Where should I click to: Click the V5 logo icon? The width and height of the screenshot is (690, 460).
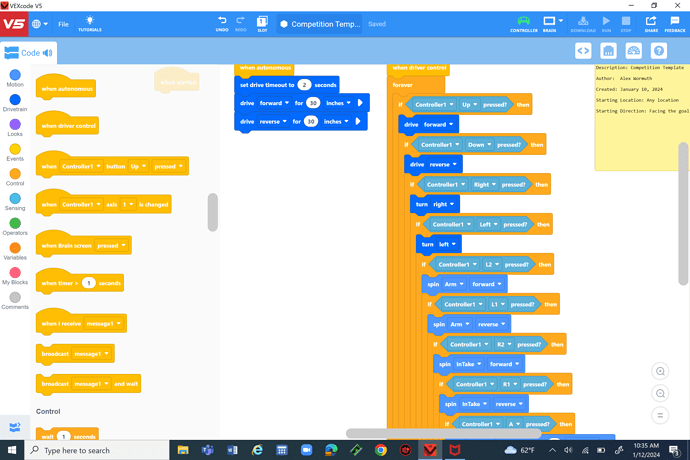pos(14,24)
